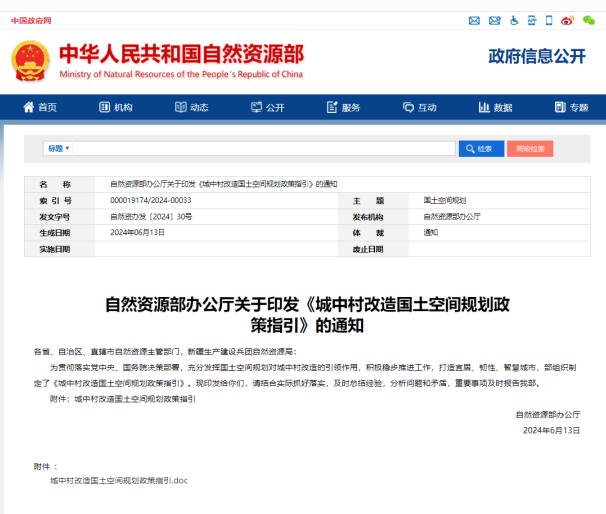Open the 专题 navigation item

(571, 107)
